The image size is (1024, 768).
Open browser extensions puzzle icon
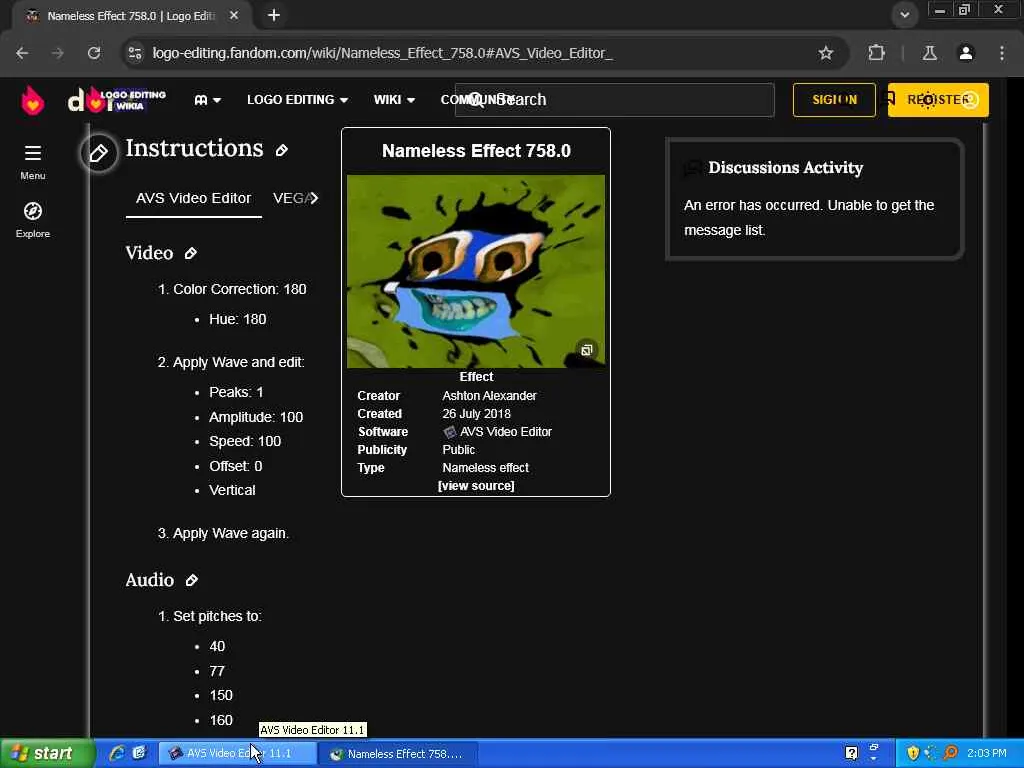coord(876,53)
